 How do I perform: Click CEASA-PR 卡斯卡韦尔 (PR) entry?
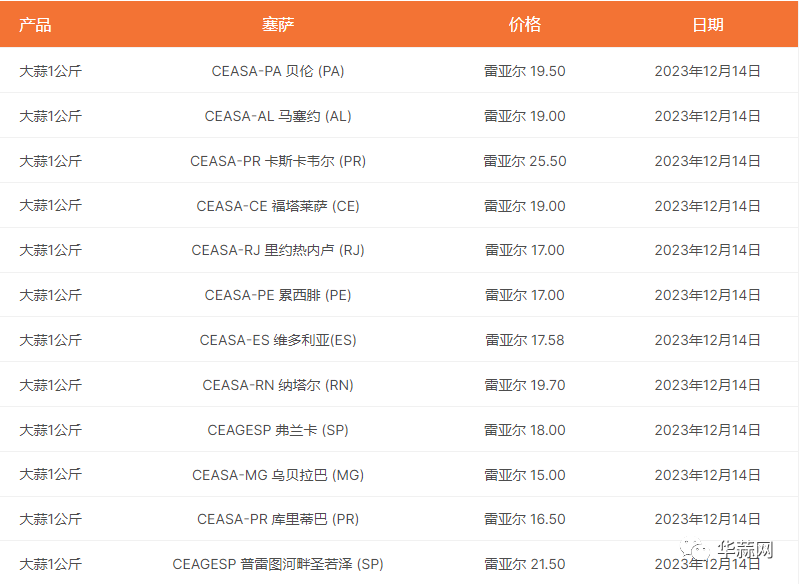point(278,161)
